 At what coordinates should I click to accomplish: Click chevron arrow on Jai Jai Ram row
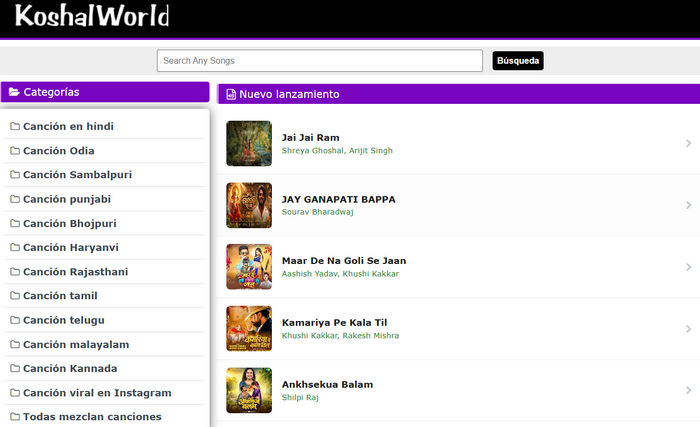pyautogui.click(x=688, y=143)
